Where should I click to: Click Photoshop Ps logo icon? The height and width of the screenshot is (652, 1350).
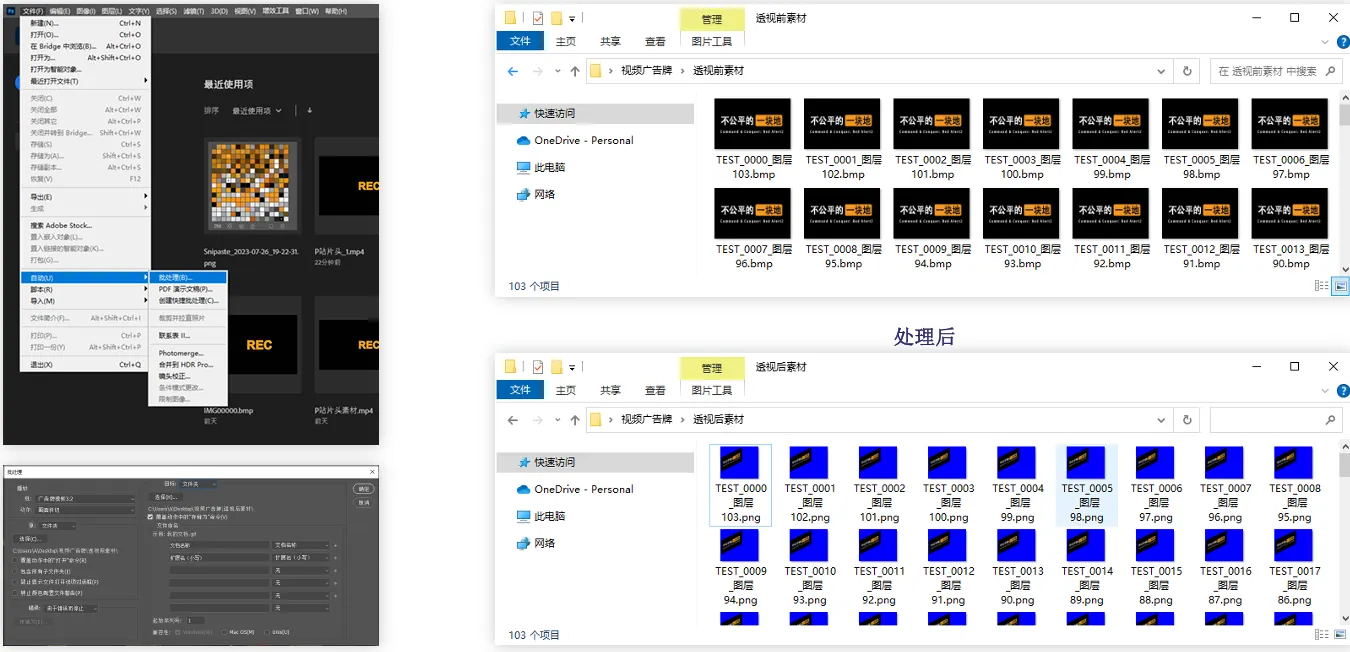9,11
